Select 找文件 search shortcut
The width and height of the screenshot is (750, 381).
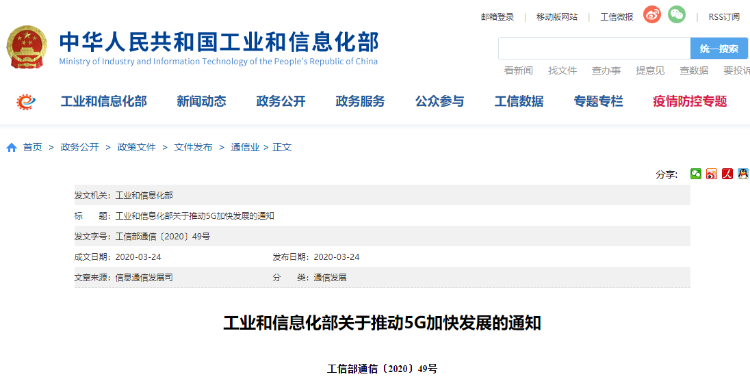point(562,71)
